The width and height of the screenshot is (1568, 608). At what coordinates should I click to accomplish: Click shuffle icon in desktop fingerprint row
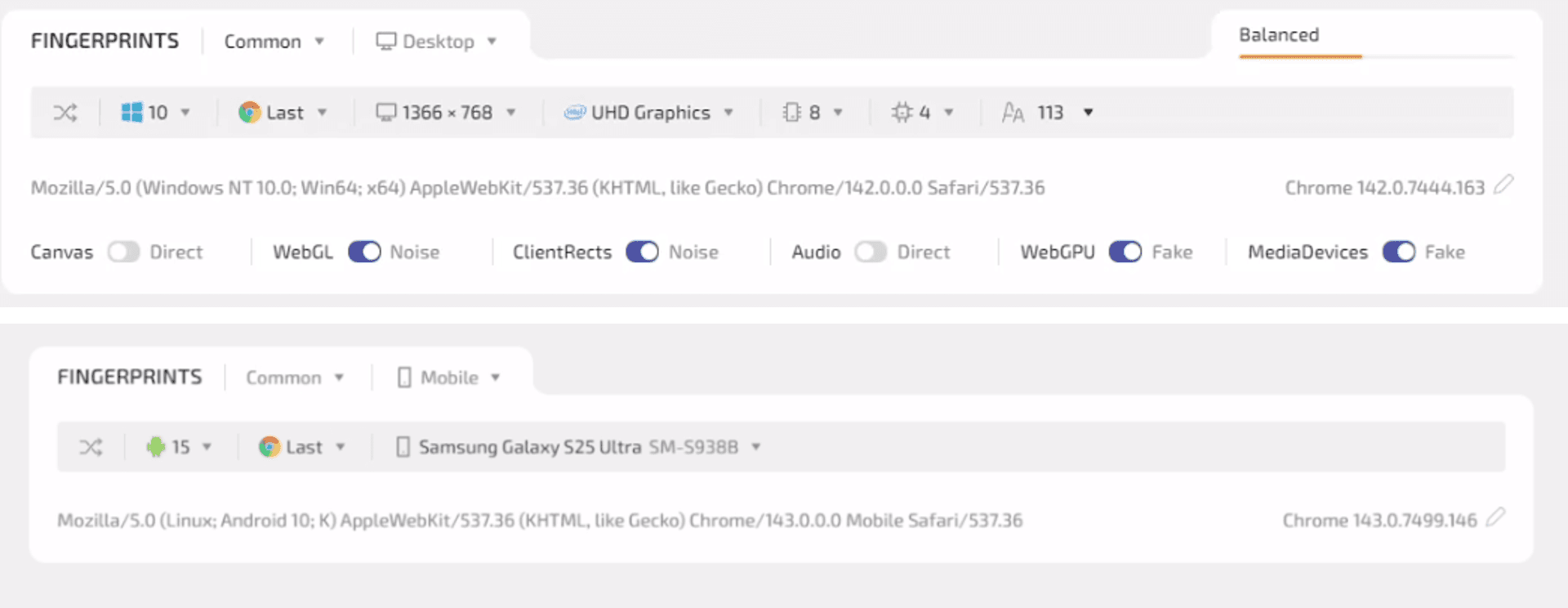pyautogui.click(x=65, y=113)
